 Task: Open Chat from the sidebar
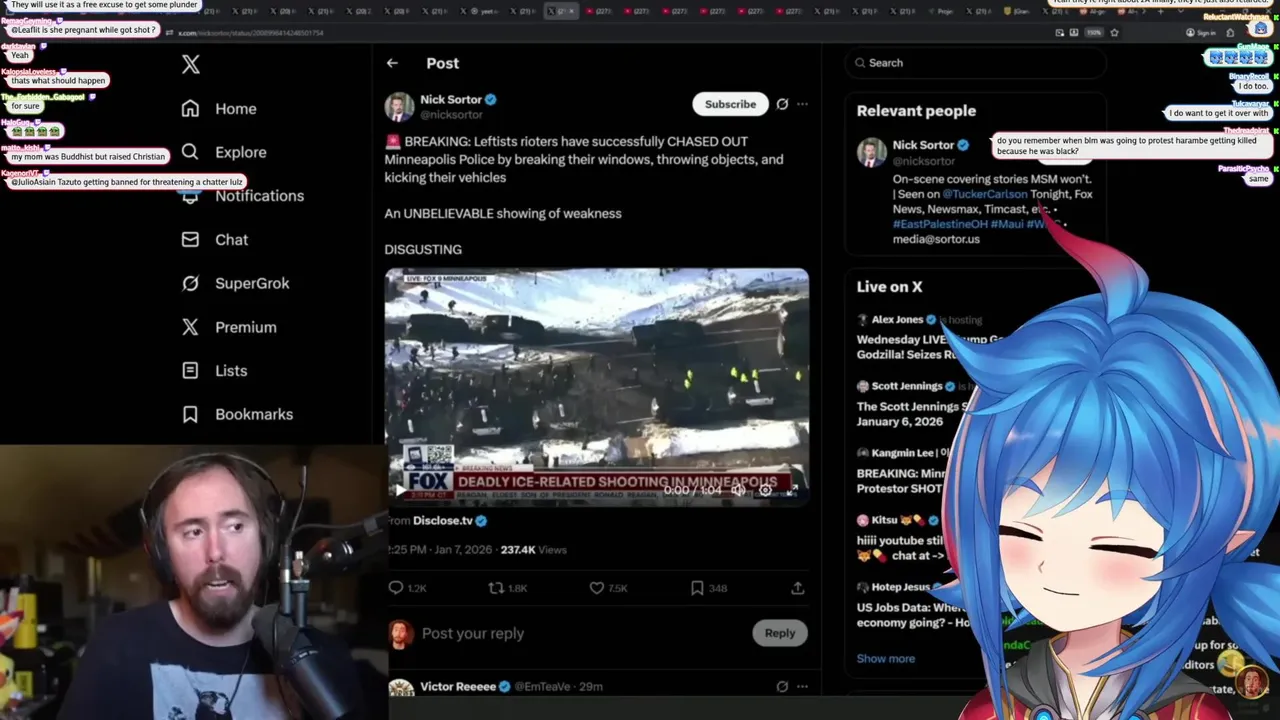215,240
